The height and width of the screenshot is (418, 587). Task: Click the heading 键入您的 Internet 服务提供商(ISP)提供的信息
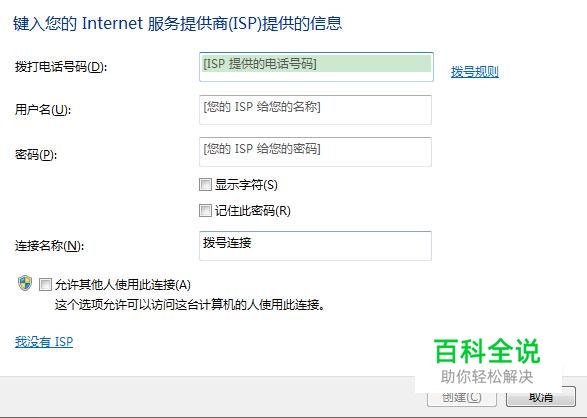click(x=177, y=23)
